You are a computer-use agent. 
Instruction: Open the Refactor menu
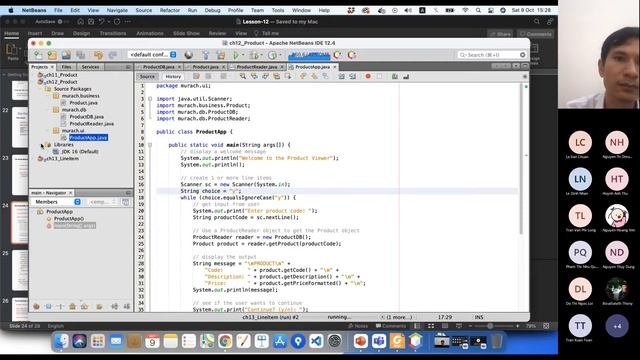[x=170, y=10]
